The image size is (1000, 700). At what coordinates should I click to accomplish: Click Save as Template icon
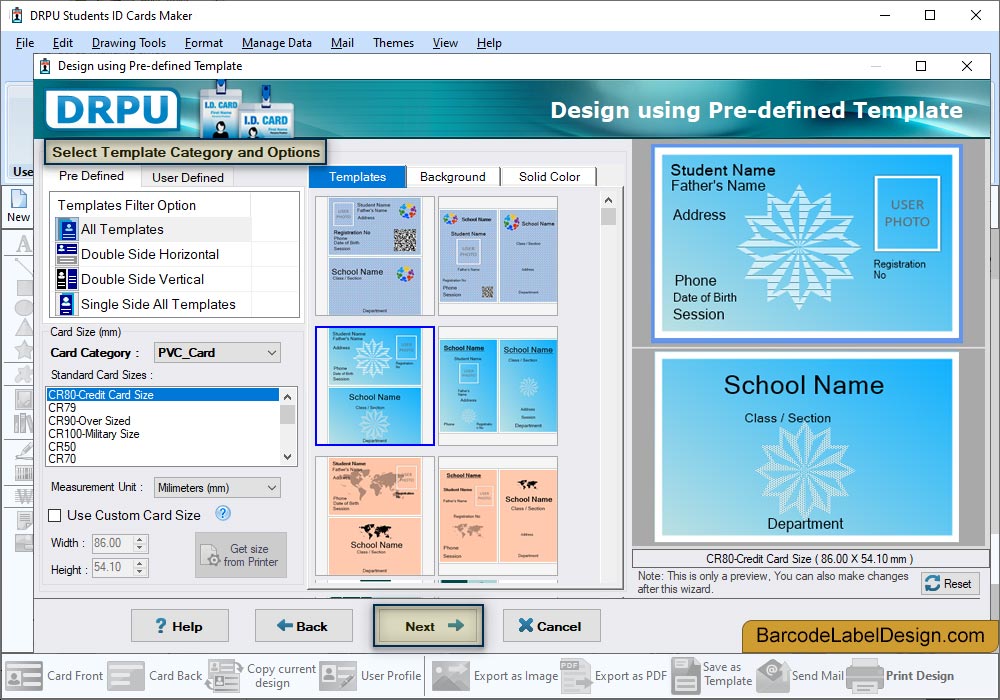click(686, 676)
